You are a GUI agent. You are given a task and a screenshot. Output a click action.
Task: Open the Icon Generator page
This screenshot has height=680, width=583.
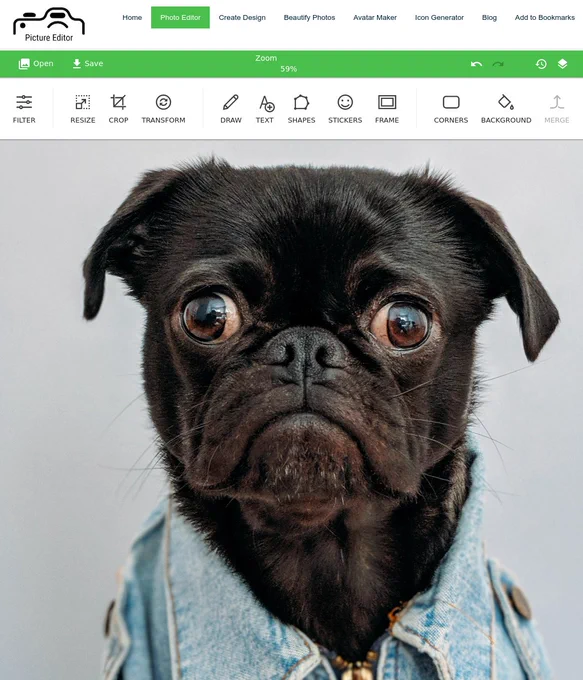pos(439,17)
